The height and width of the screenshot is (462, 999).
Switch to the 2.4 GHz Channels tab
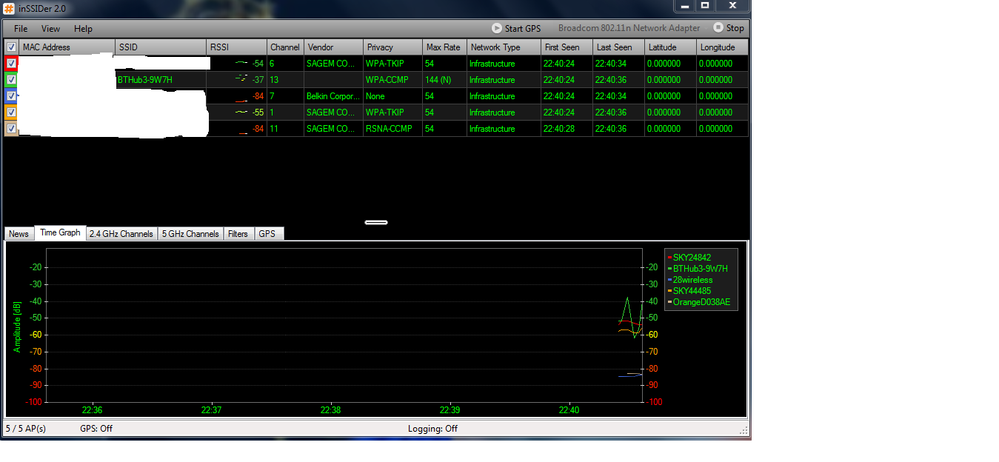tap(120, 234)
